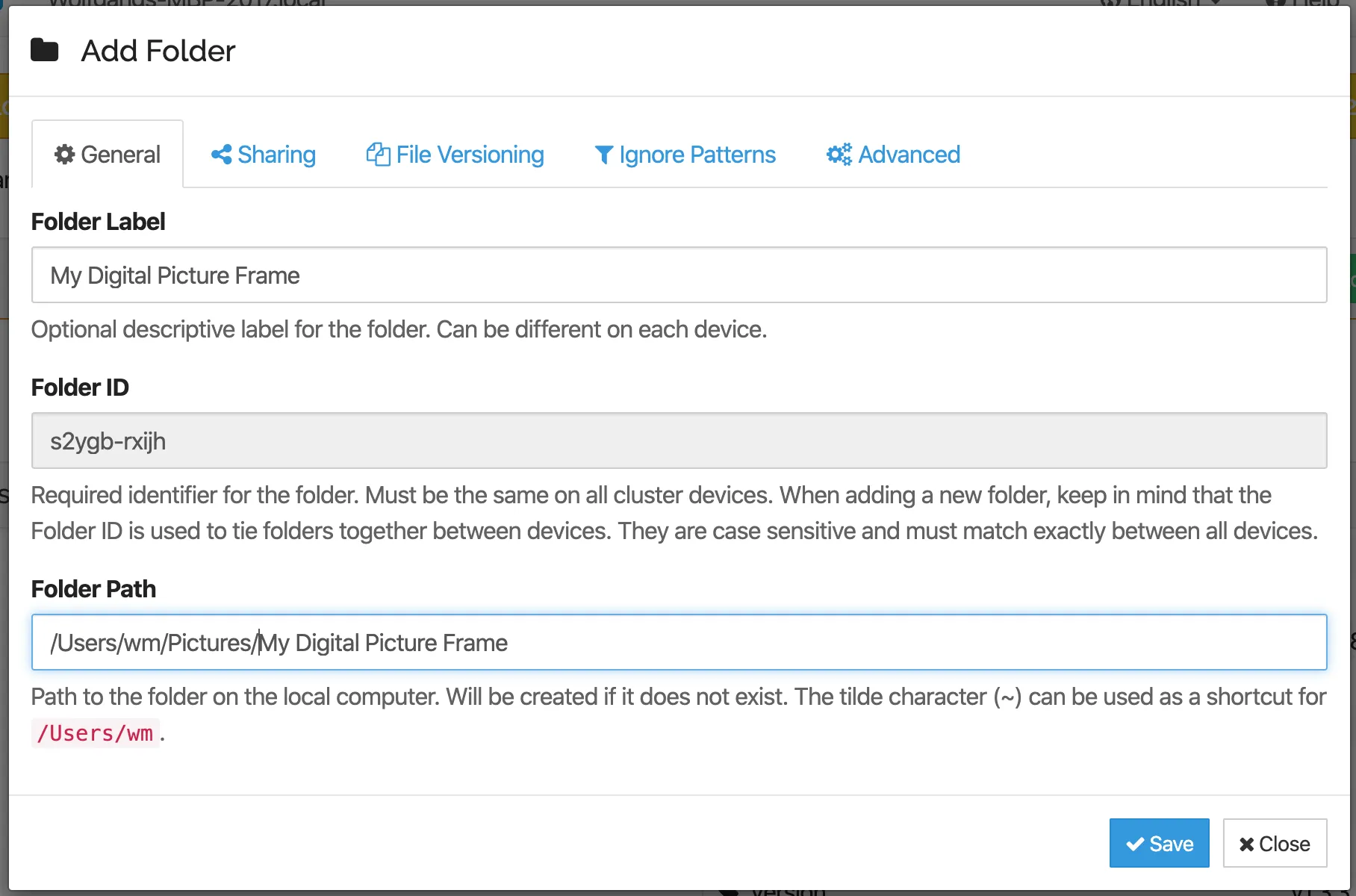Focus the Folder Label text field
This screenshot has height=896, width=1356.
[x=679, y=275]
